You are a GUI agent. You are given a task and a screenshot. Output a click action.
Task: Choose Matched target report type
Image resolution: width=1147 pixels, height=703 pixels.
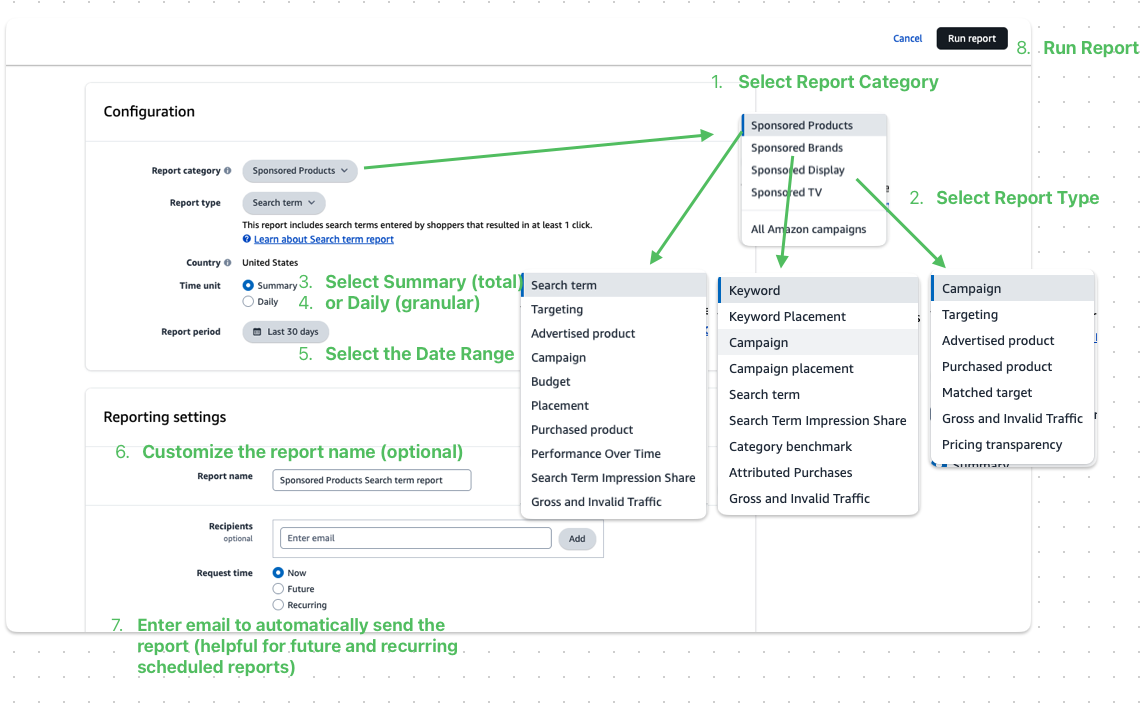[1013, 393]
